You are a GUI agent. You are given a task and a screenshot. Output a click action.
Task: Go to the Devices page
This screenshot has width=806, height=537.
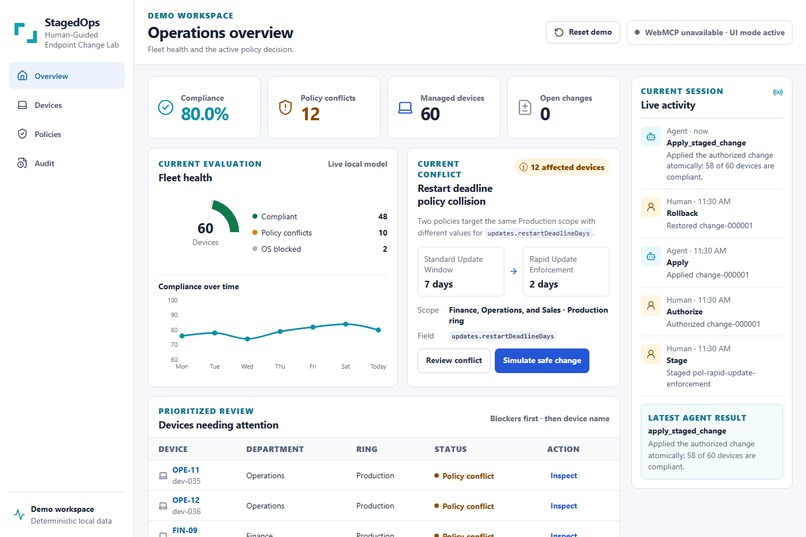pyautogui.click(x=67, y=105)
